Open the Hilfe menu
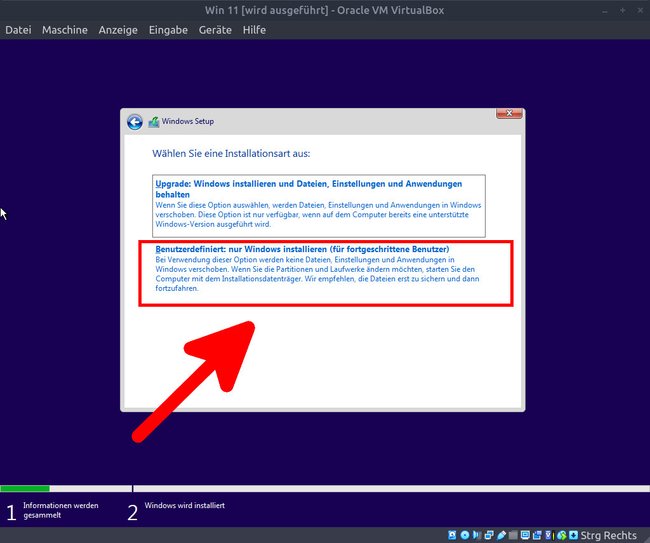Screen dimensions: 650x543 point(255,30)
